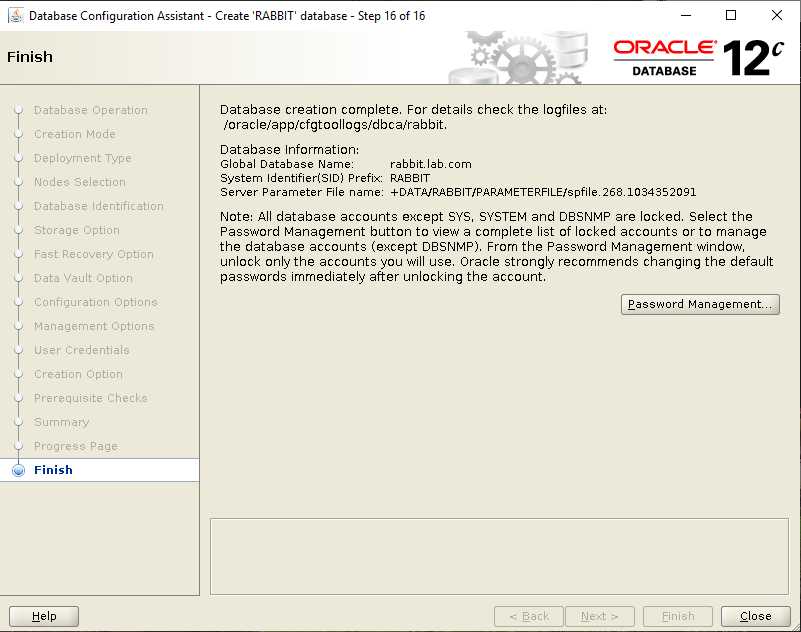
Task: Click the 'Database Information:' heading
Action: point(290,150)
